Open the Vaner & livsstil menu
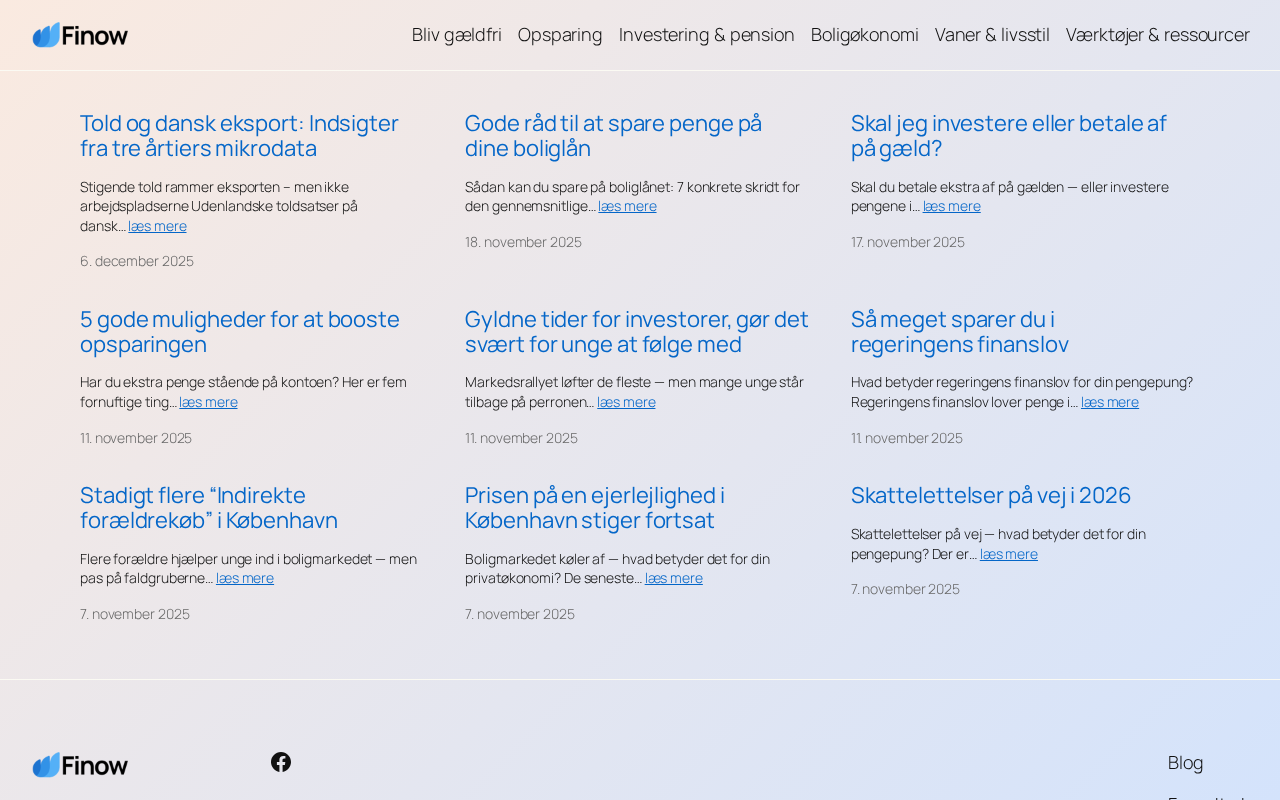The image size is (1280, 800). pos(992,35)
